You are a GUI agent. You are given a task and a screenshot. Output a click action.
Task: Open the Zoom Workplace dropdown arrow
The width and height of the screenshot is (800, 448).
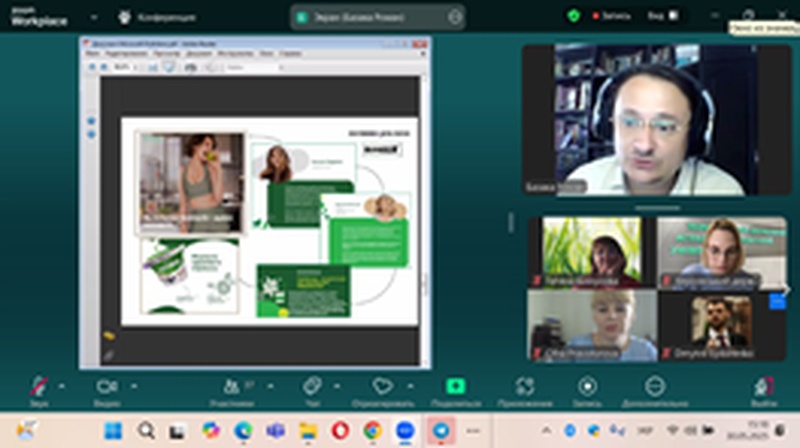pos(94,17)
